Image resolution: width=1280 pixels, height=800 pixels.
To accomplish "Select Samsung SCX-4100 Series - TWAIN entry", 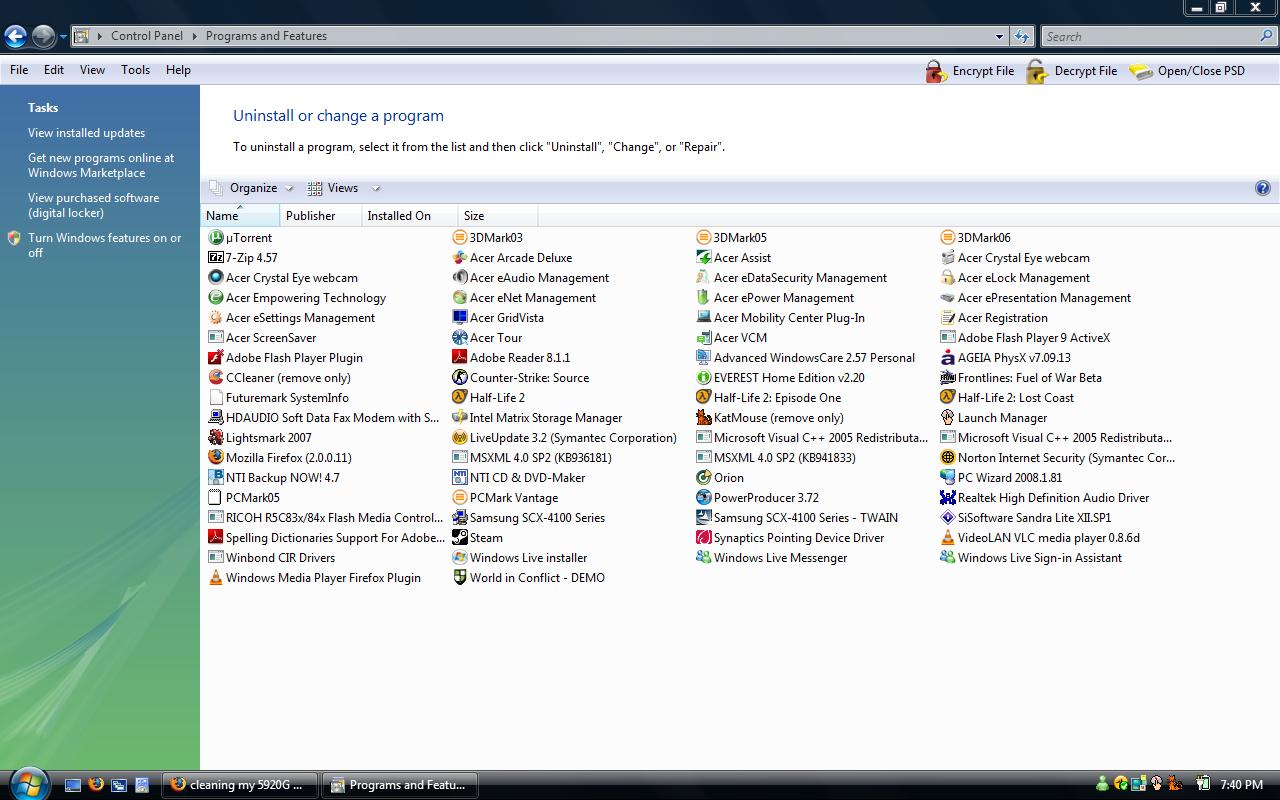I will 797,518.
